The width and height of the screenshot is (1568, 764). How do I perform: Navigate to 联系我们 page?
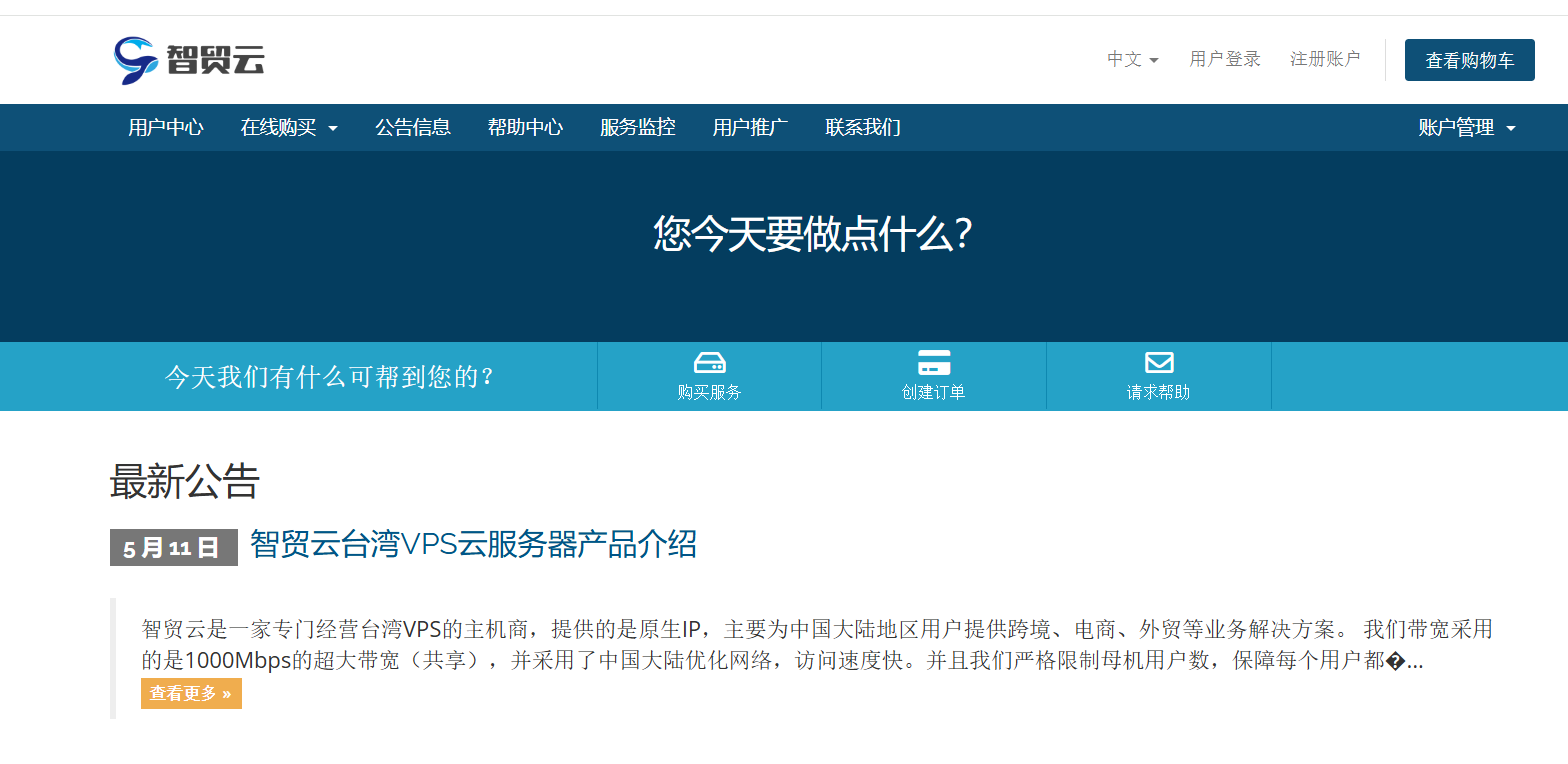[863, 127]
